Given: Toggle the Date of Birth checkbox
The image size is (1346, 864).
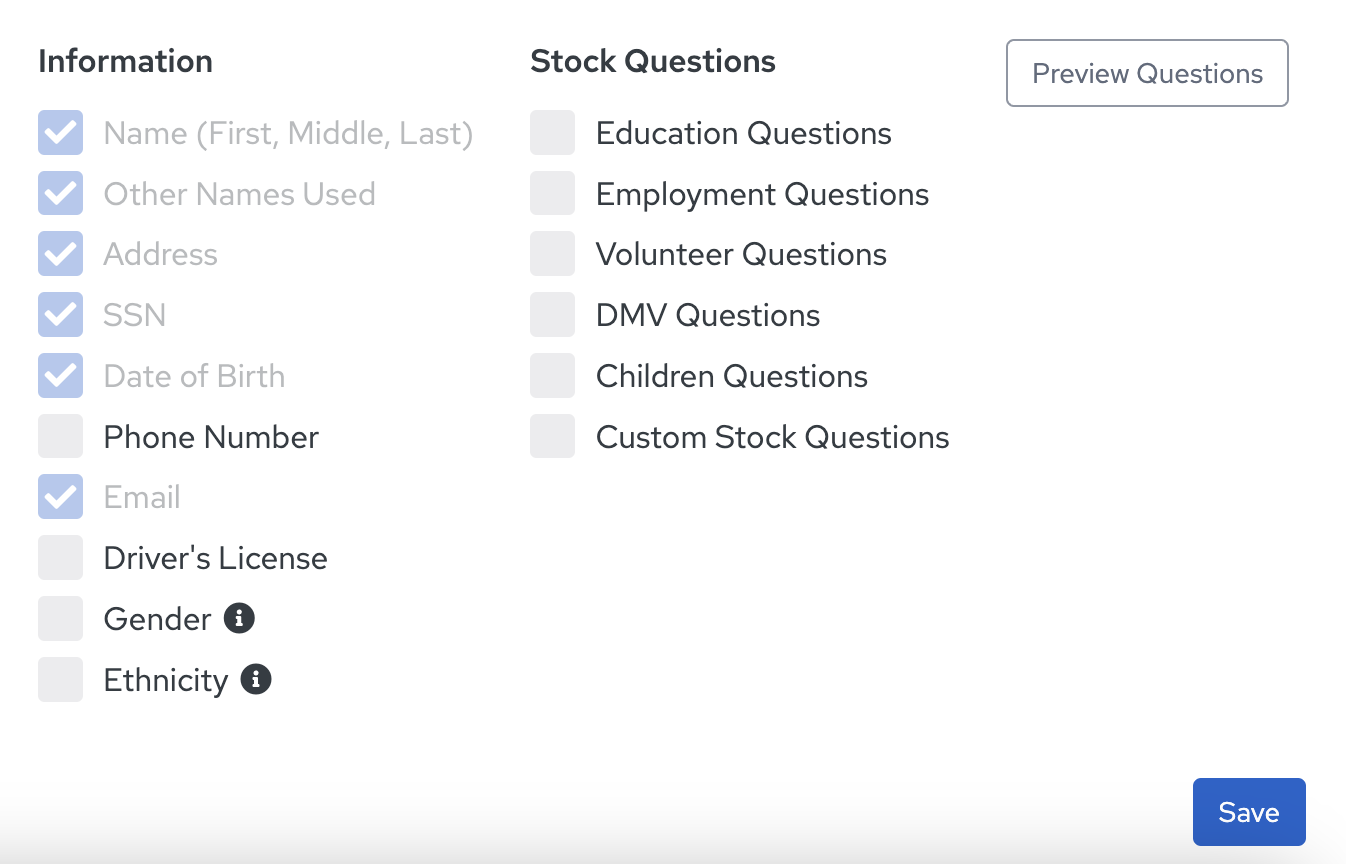Looking at the screenshot, I should click(x=61, y=375).
